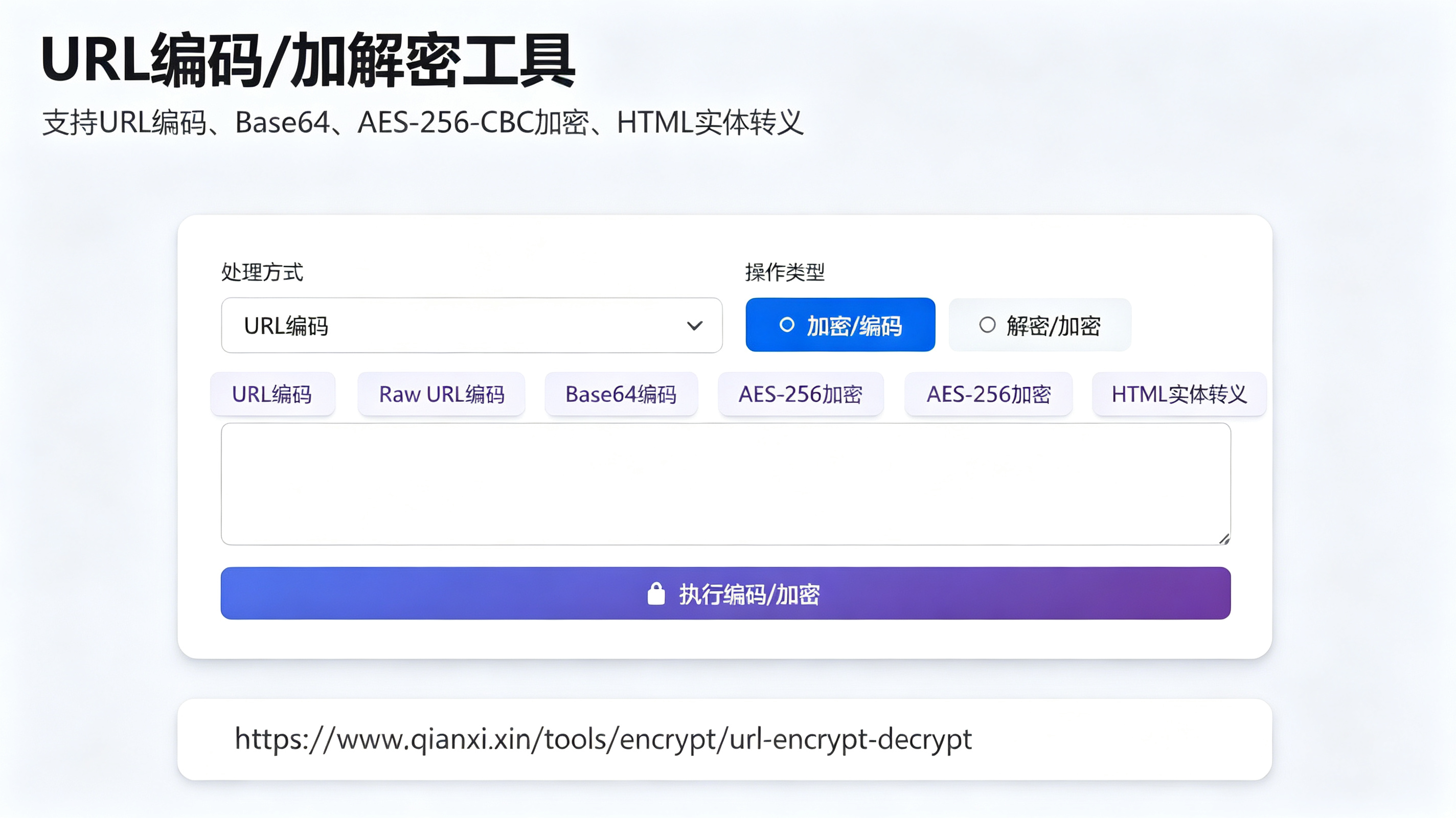Image resolution: width=1456 pixels, height=818 pixels.
Task: Click the lock icon on execute button
Action: pyautogui.click(x=655, y=594)
